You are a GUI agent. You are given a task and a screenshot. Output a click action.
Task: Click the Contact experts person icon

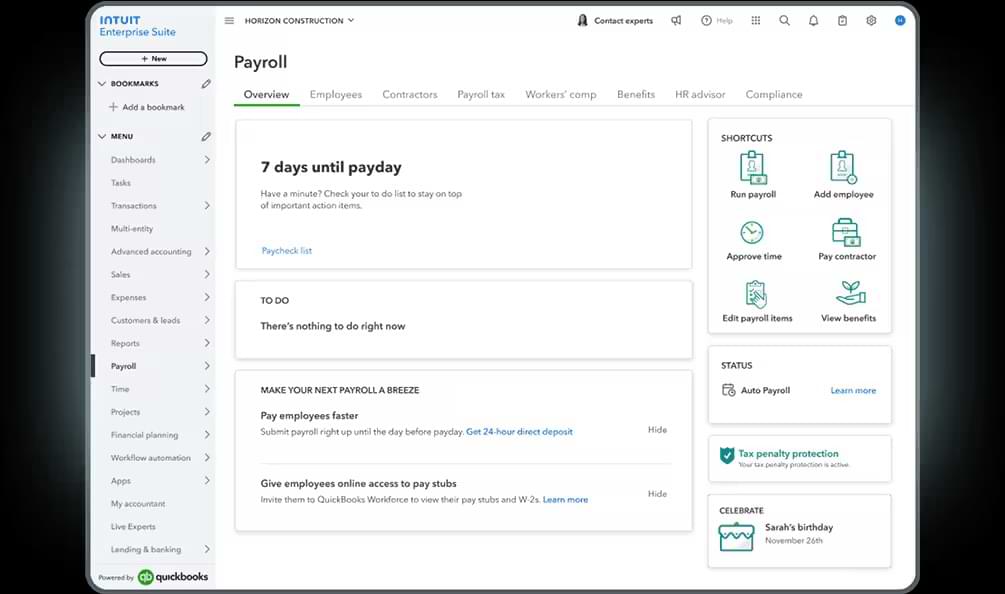pyautogui.click(x=582, y=21)
